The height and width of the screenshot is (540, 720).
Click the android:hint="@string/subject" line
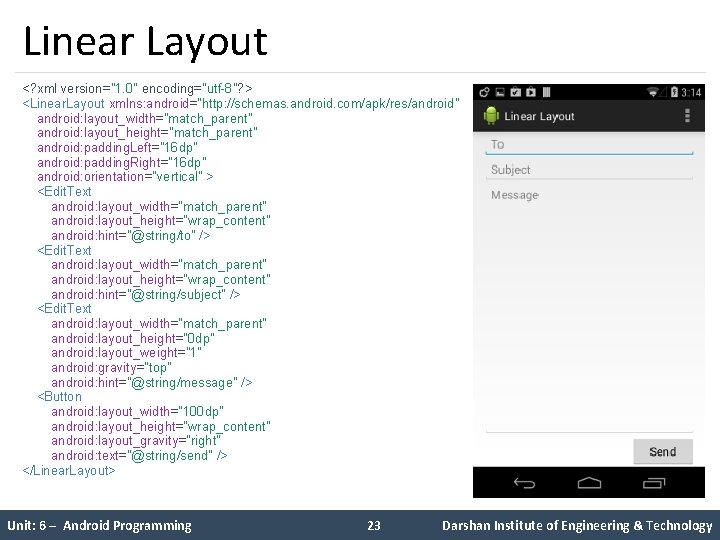tap(146, 294)
